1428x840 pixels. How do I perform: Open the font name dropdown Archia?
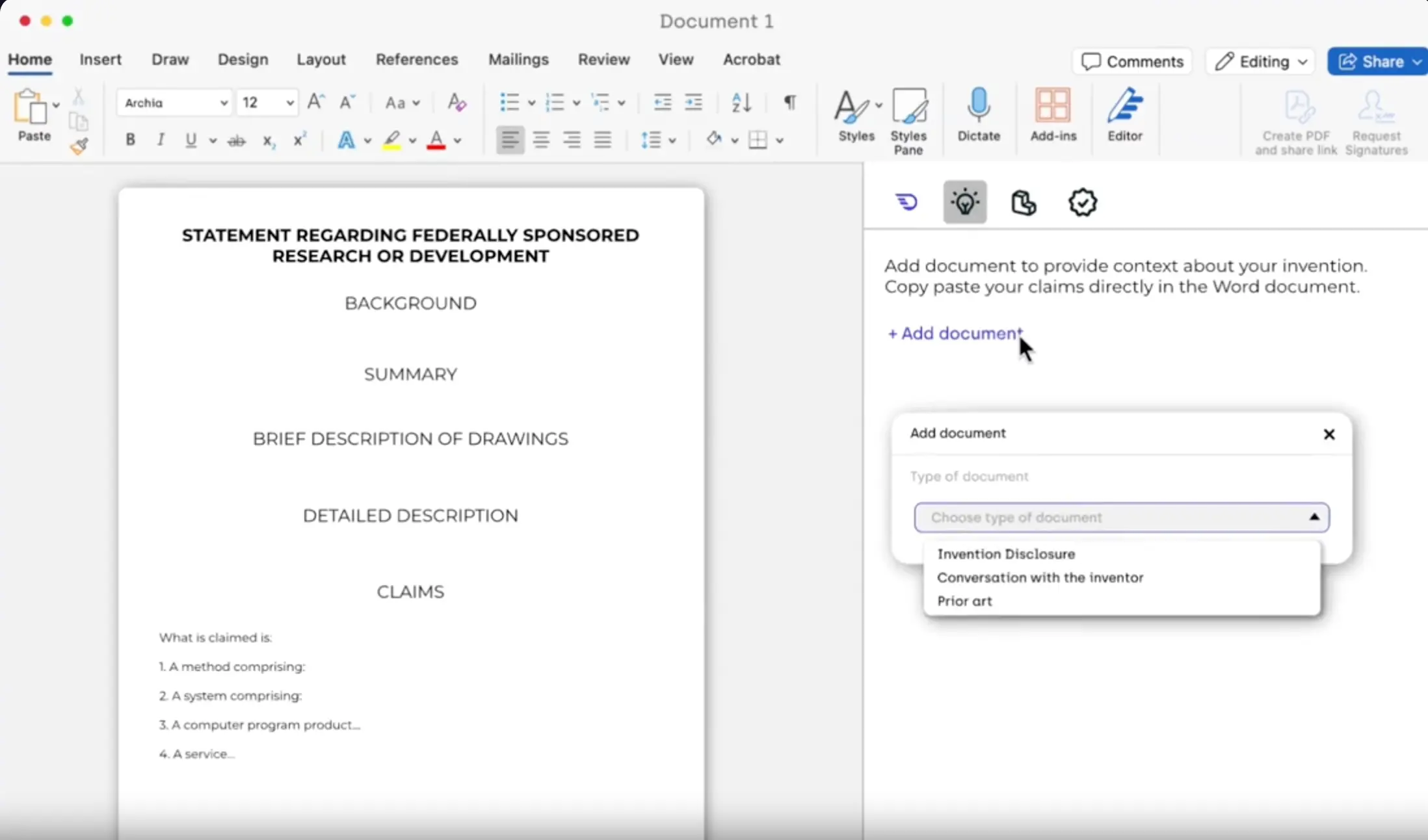[x=174, y=103]
